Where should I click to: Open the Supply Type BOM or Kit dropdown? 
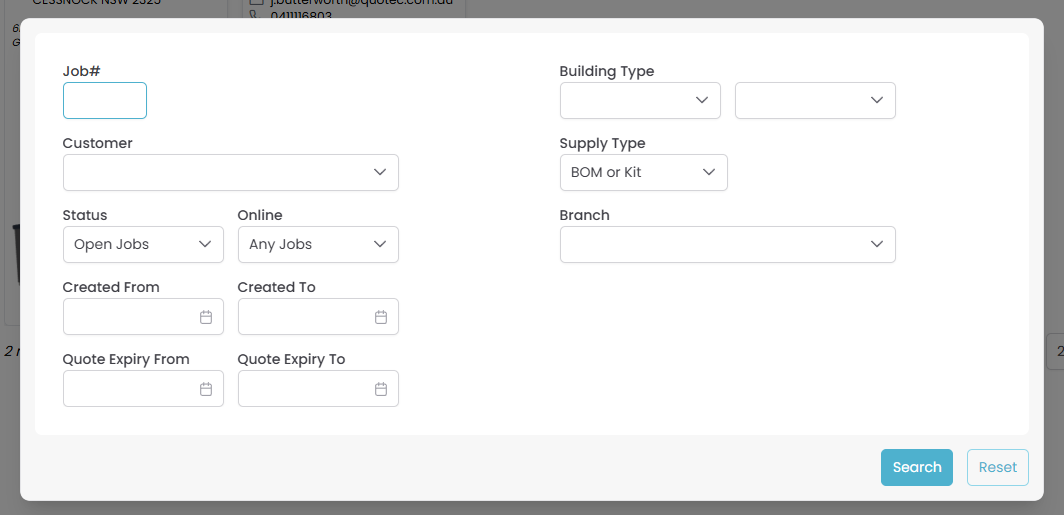(x=643, y=173)
